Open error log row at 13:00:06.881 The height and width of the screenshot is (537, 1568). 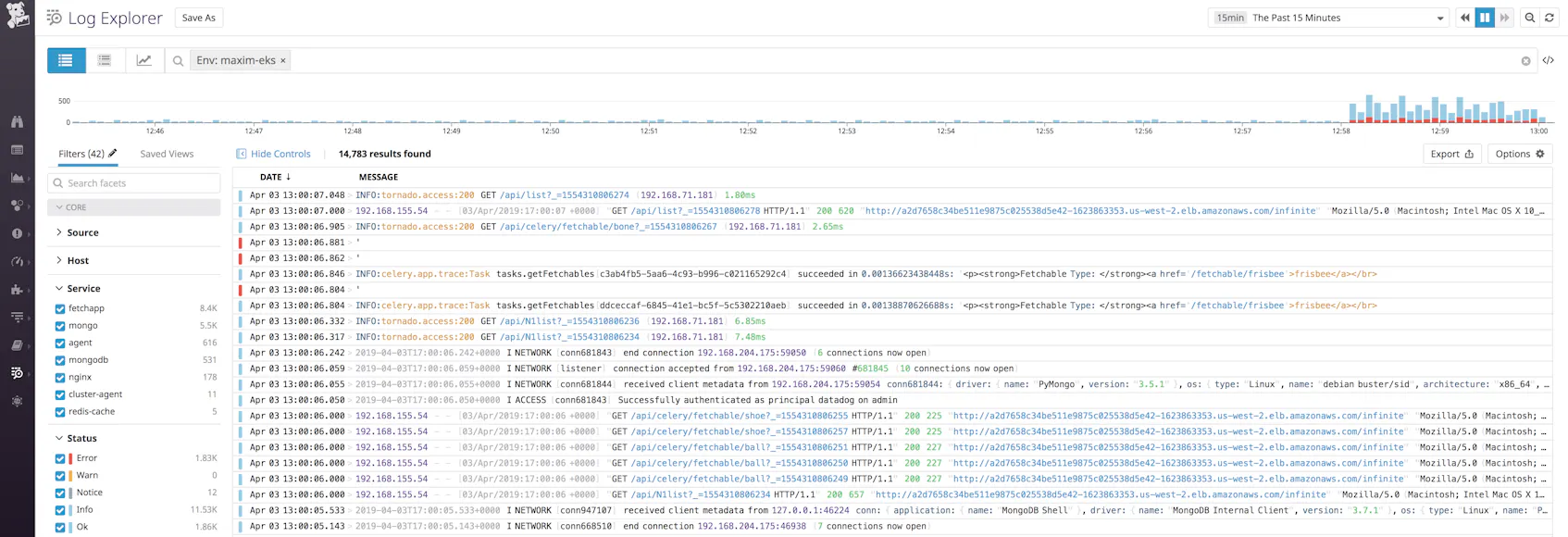894,243
